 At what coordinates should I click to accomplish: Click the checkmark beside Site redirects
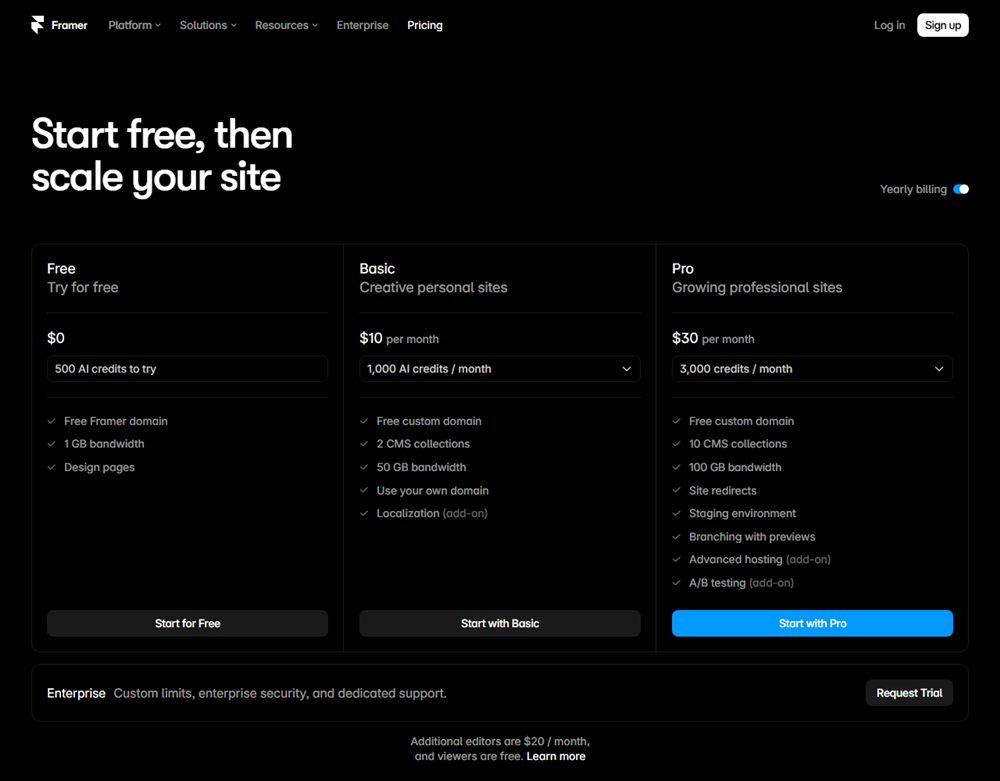[x=677, y=490]
